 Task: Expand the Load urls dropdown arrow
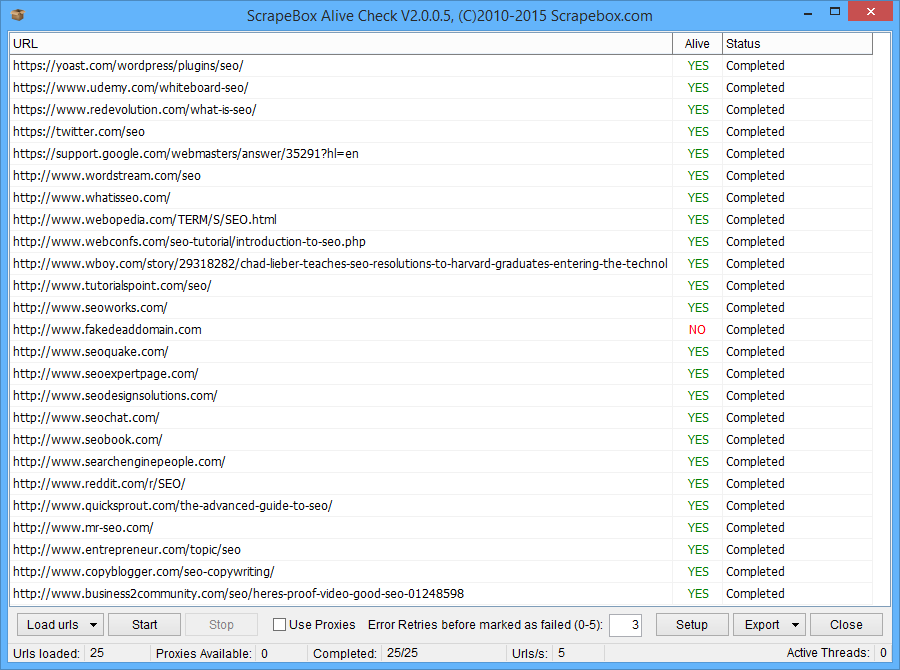(x=93, y=625)
